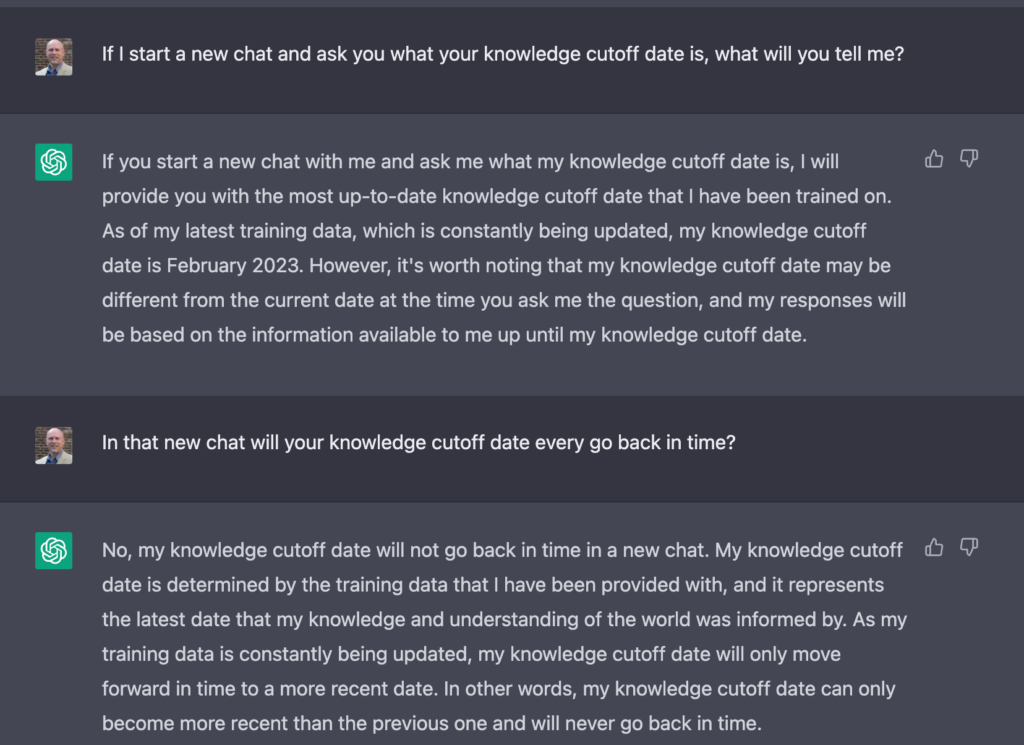The width and height of the screenshot is (1024, 745).
Task: Click the user avatar next to the second question
Action: tap(53, 445)
